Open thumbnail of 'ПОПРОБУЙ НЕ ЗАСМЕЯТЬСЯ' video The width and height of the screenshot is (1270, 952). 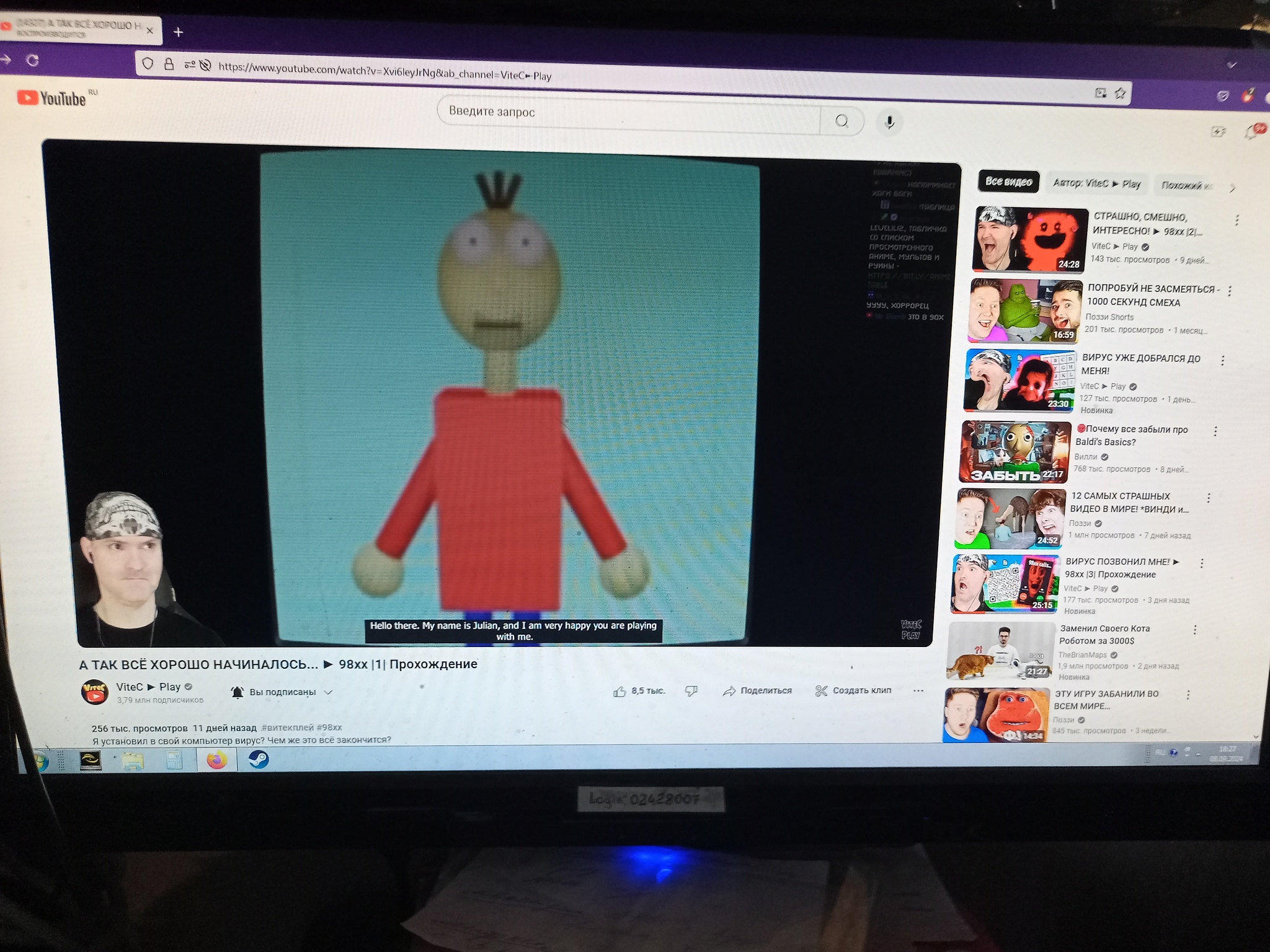tap(1024, 311)
